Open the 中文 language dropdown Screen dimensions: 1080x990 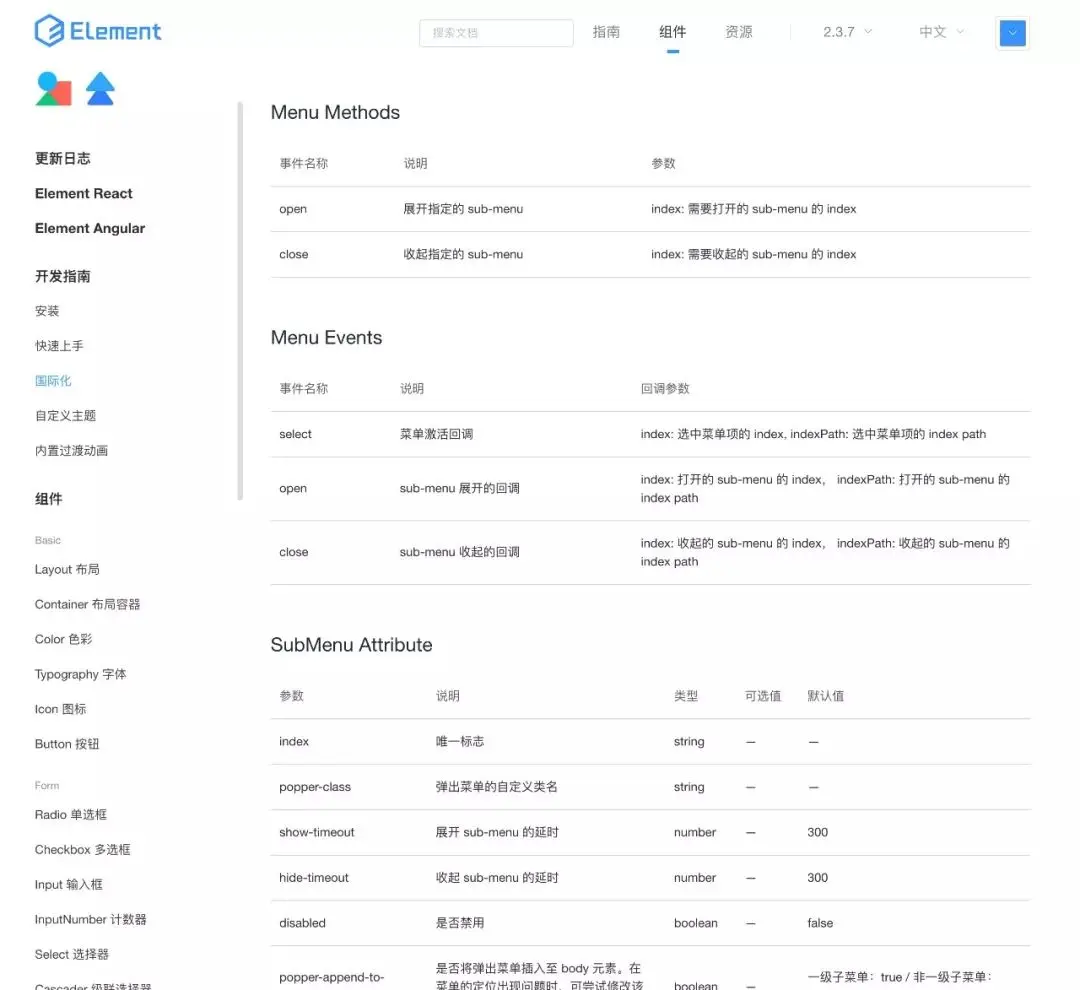coord(942,32)
